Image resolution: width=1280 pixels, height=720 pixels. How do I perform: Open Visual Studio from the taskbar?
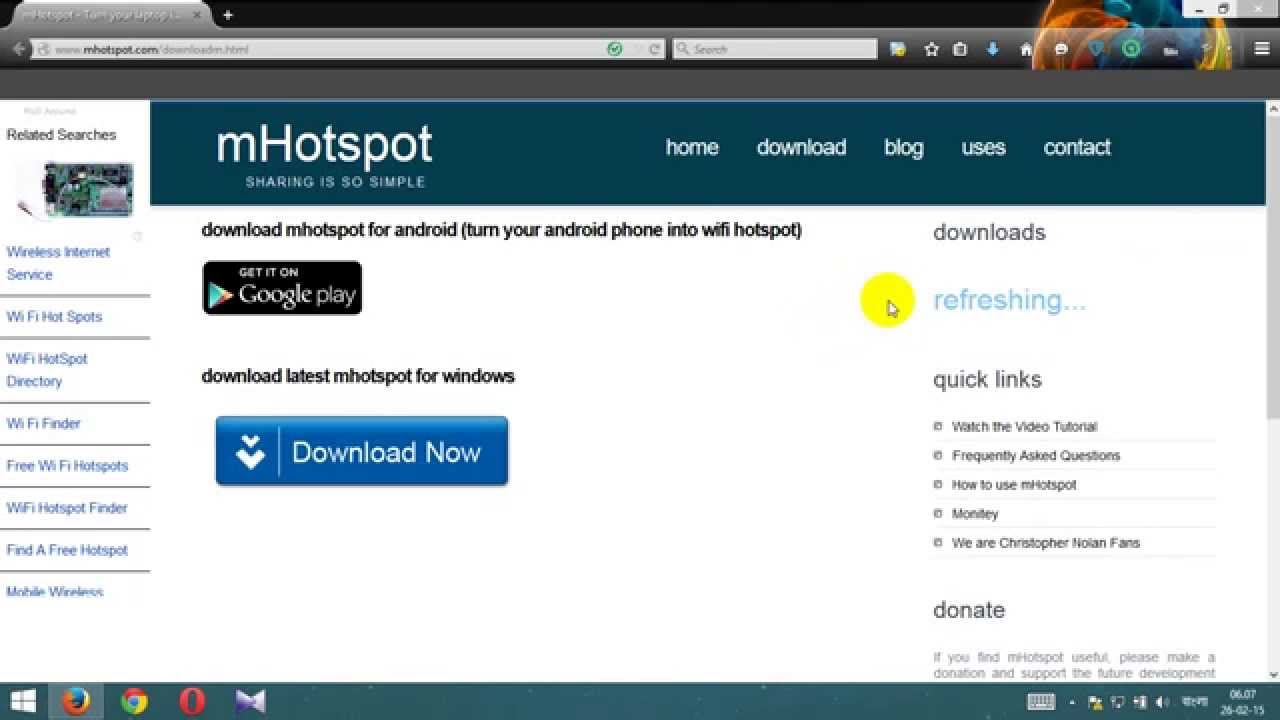tap(250, 701)
